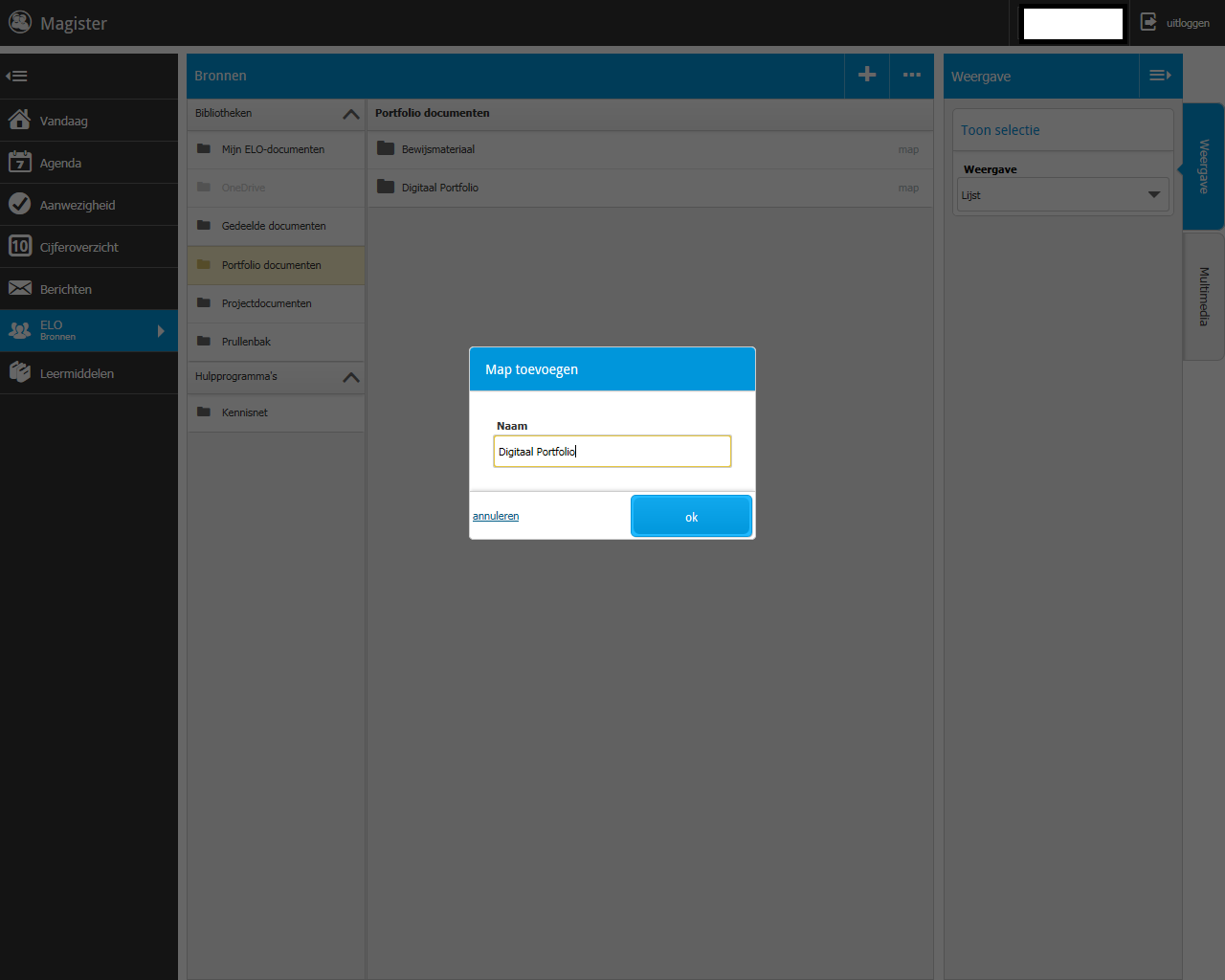Click the annuleren link
The width and height of the screenshot is (1225, 980).
(496, 517)
